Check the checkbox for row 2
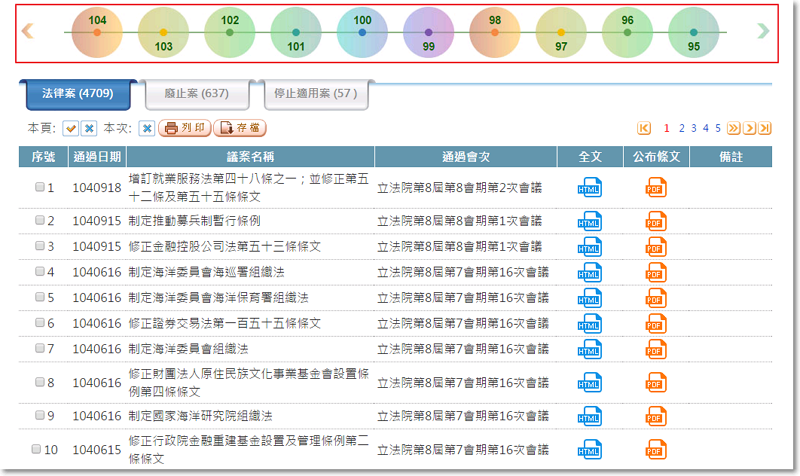800x476 pixels. (x=39, y=220)
